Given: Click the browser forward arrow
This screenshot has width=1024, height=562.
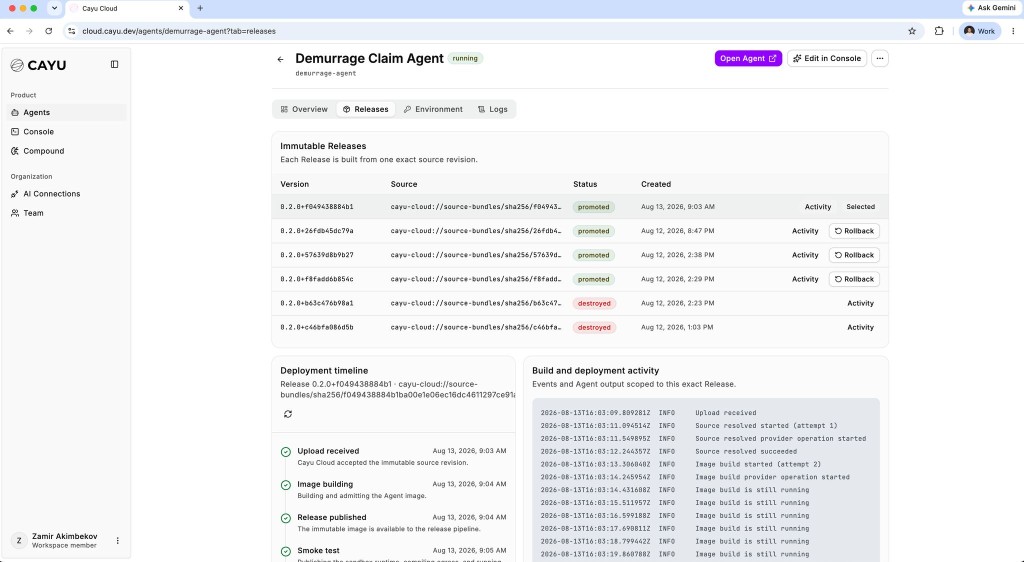Looking at the screenshot, I should [x=29, y=31].
